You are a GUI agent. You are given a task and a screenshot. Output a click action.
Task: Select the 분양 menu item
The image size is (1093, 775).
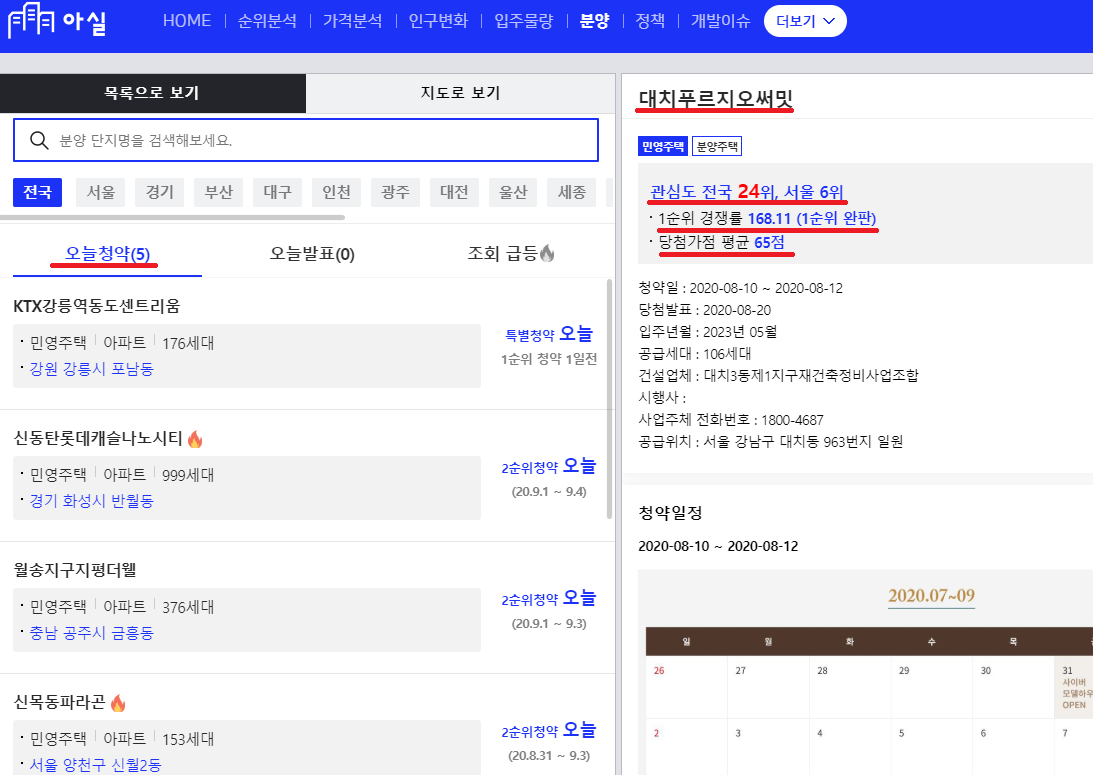coord(595,21)
